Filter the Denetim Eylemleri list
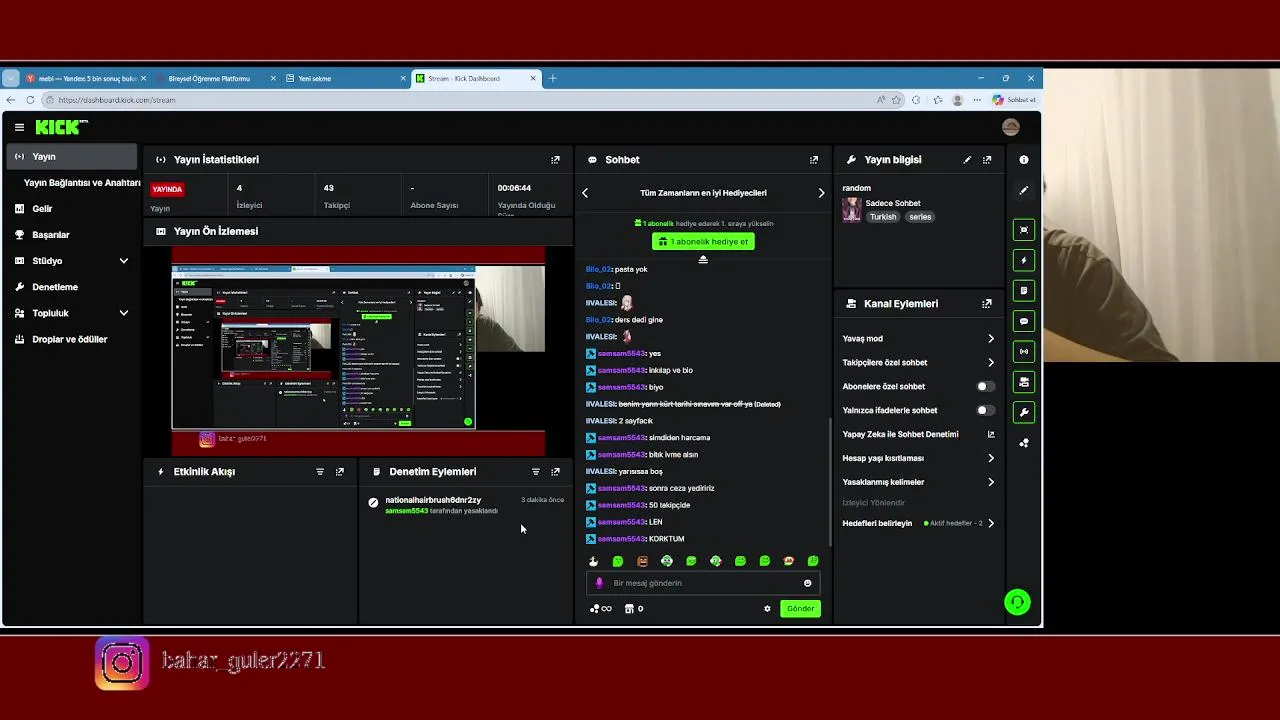The height and width of the screenshot is (720, 1280). [536, 472]
